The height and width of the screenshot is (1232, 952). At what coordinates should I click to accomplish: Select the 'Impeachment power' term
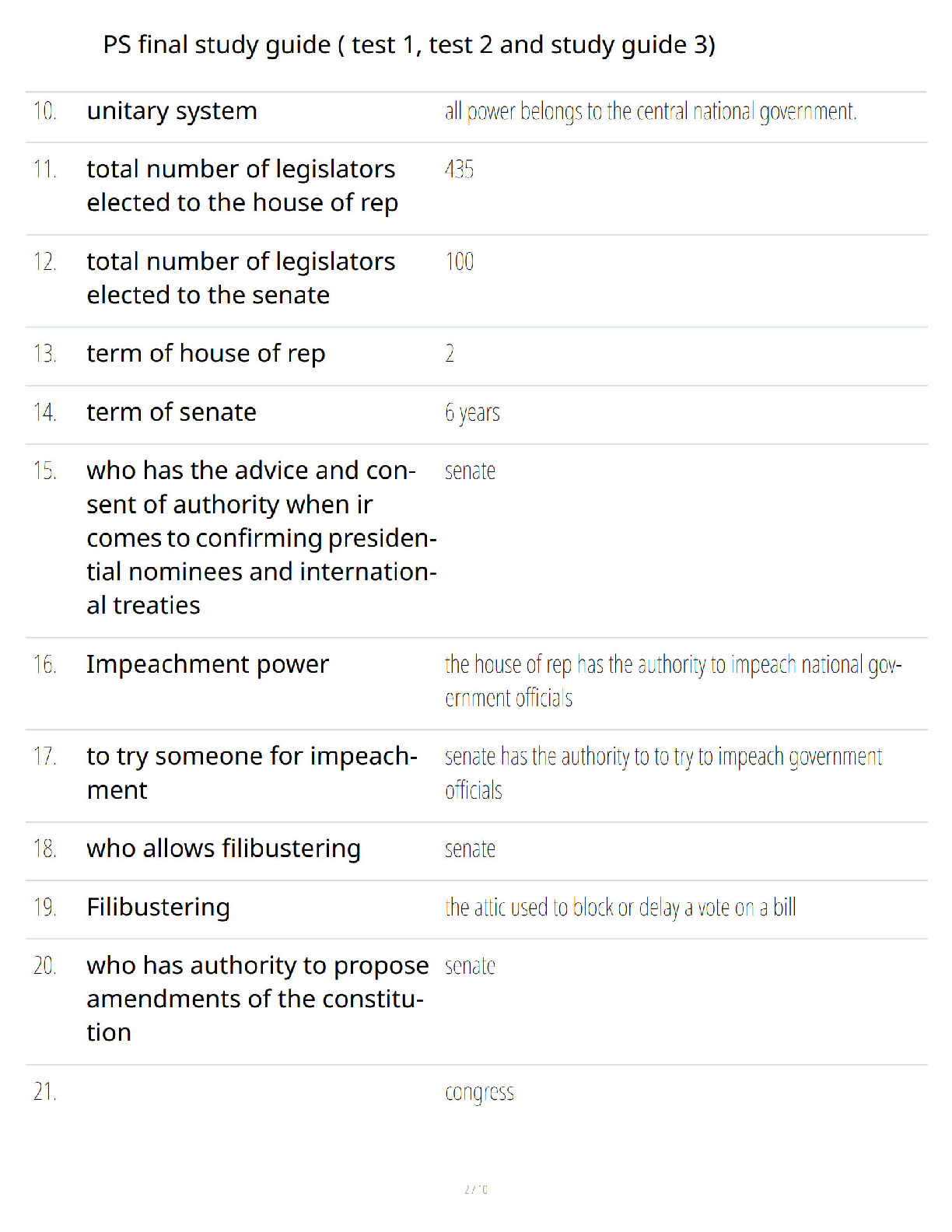pos(208,665)
